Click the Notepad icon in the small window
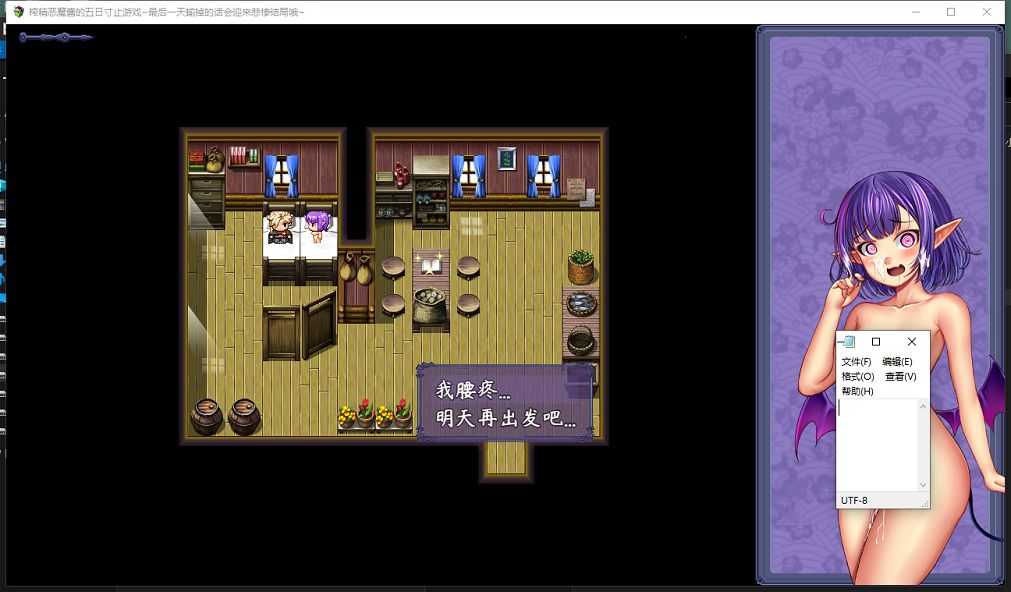Viewport: 1011px width, 592px height. coord(849,342)
